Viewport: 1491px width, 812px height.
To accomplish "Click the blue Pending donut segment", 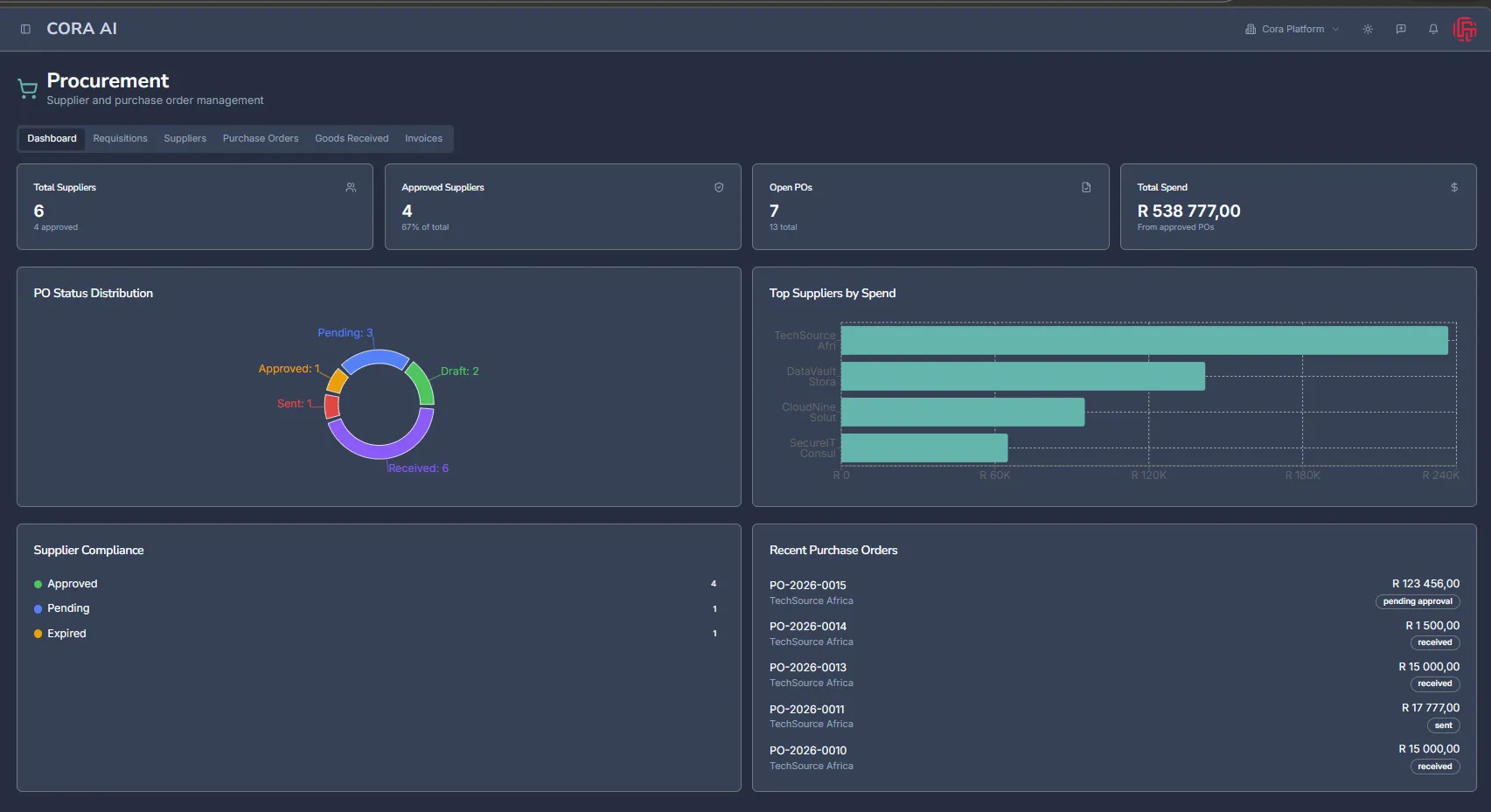I will [374, 357].
